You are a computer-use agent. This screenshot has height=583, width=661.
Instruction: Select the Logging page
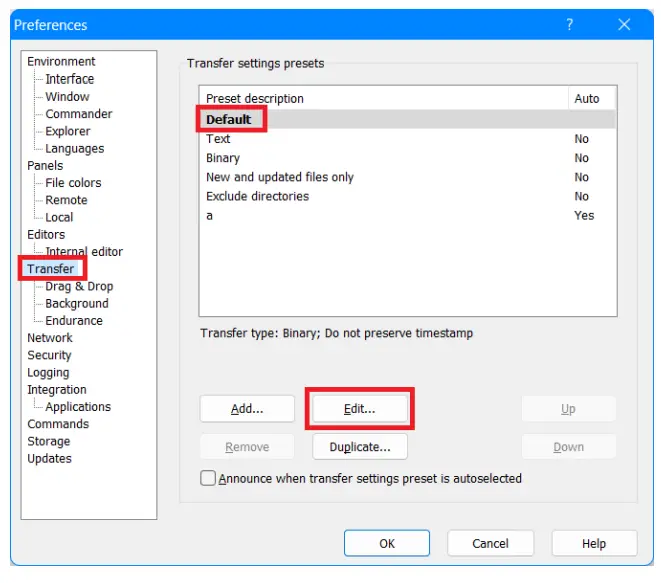click(48, 373)
